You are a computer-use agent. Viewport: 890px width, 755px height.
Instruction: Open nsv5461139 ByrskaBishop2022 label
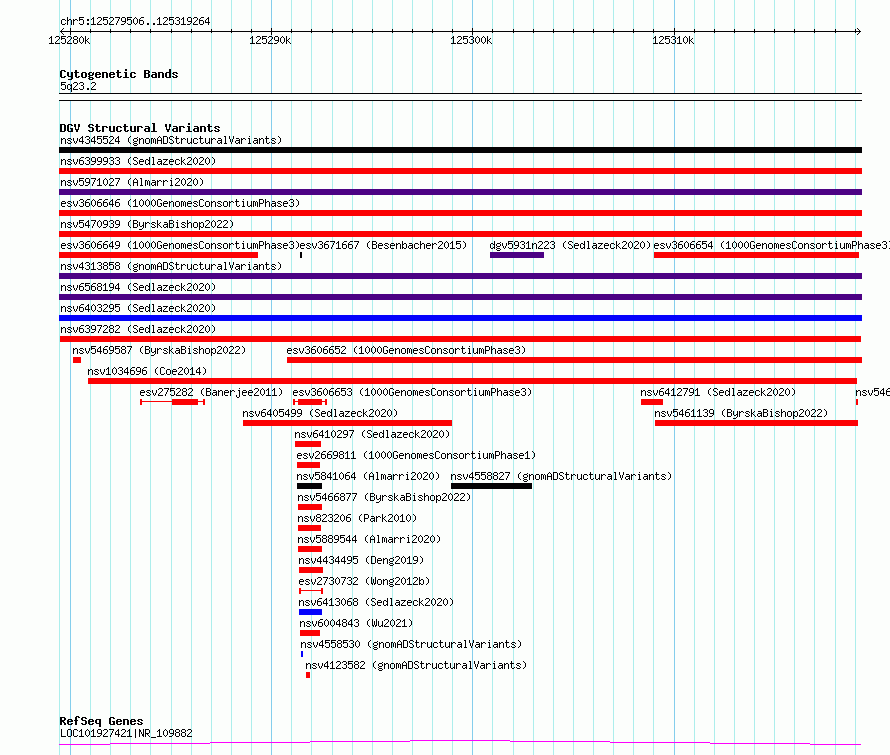[x=741, y=413]
